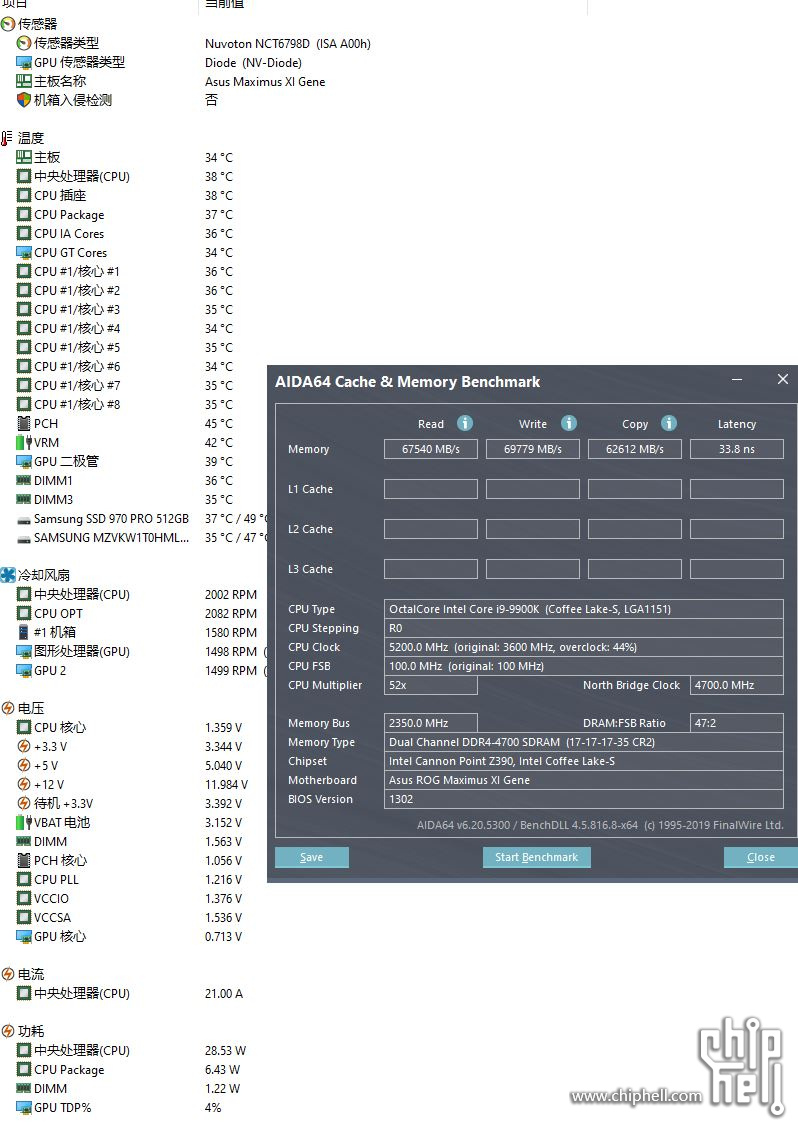
Task: Click the SAMSUNG MZVKW1T0HML drive icon
Action: coord(24,538)
